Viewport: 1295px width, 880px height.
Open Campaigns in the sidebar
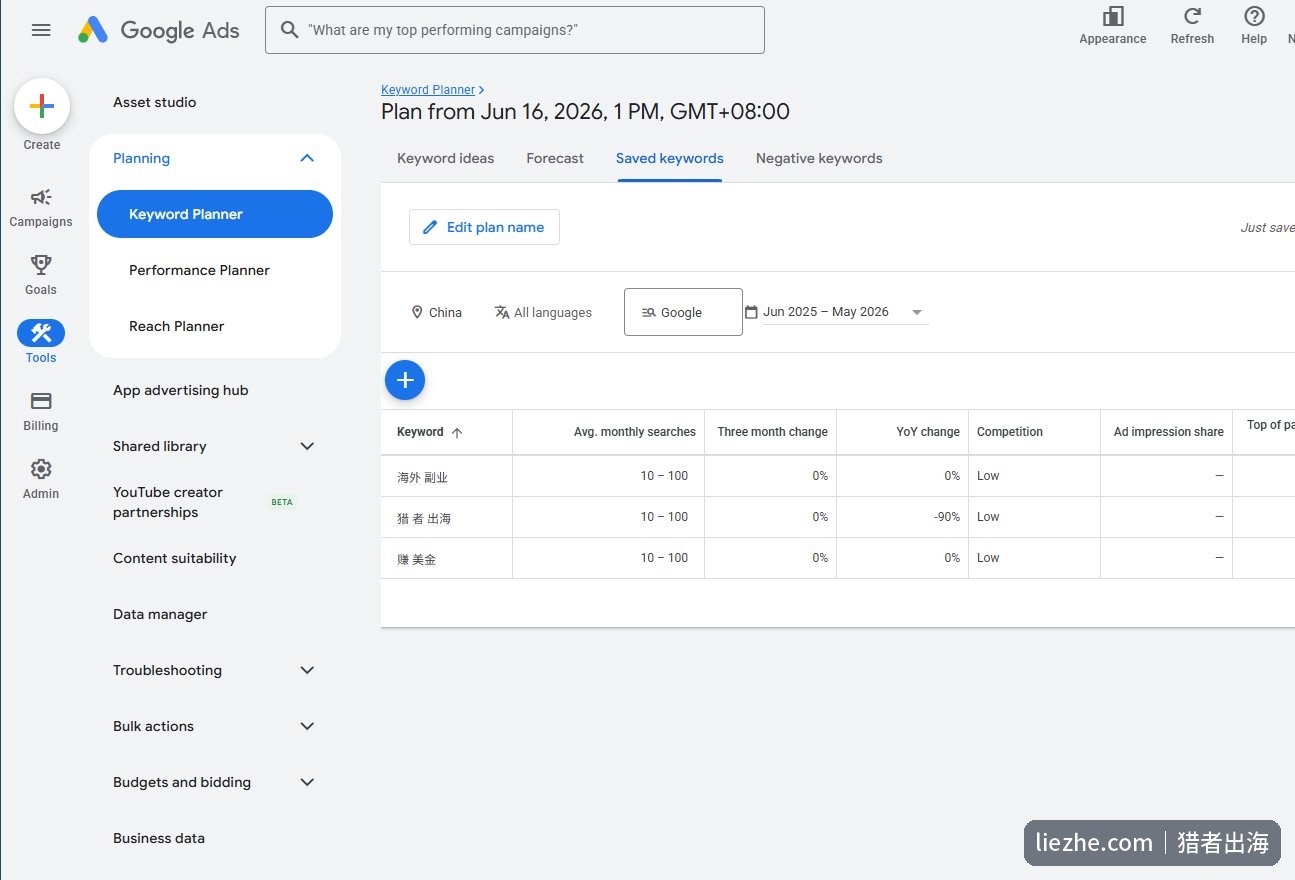click(x=41, y=207)
